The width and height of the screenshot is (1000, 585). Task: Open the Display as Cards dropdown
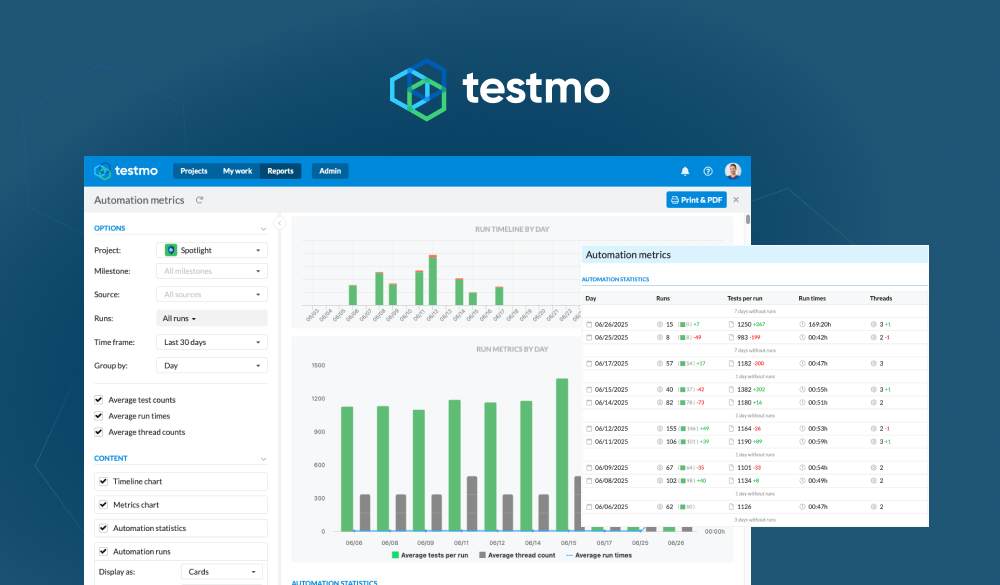click(222, 572)
